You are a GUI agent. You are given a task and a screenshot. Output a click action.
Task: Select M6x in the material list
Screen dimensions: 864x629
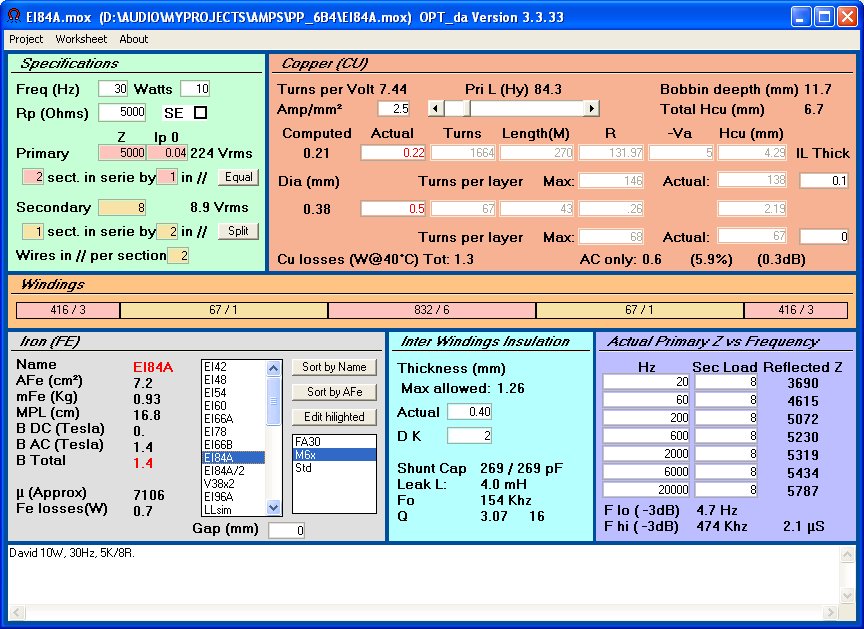pyautogui.click(x=334, y=455)
